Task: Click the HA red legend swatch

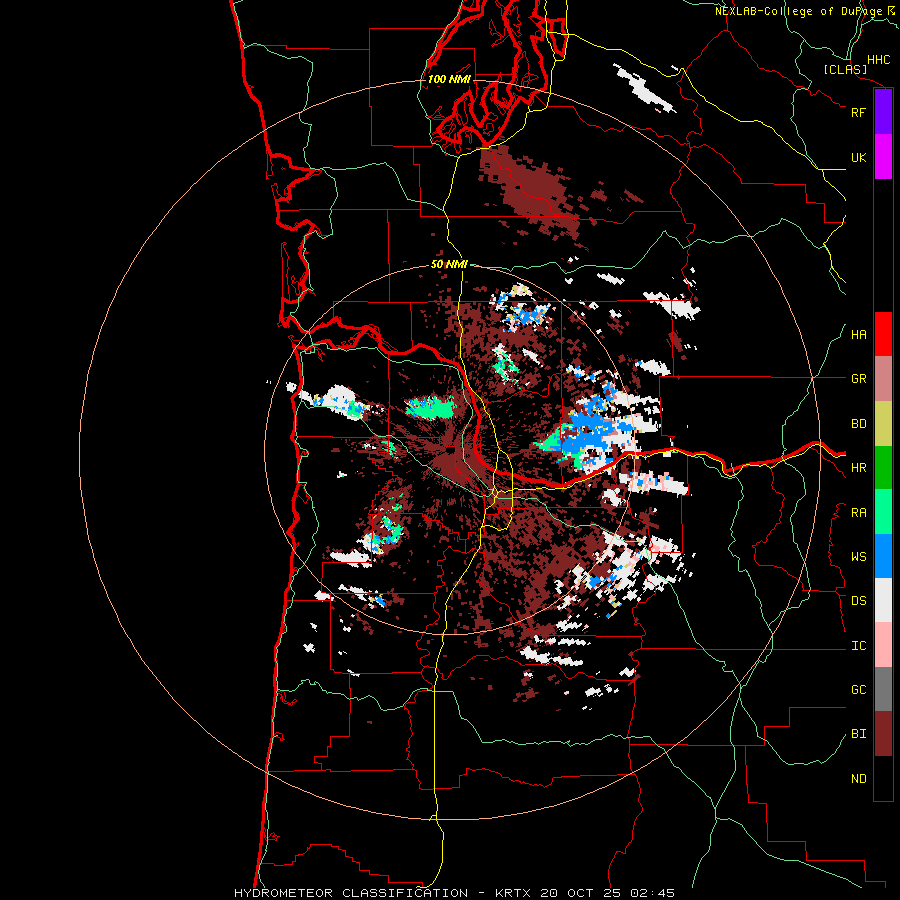Action: [883, 334]
